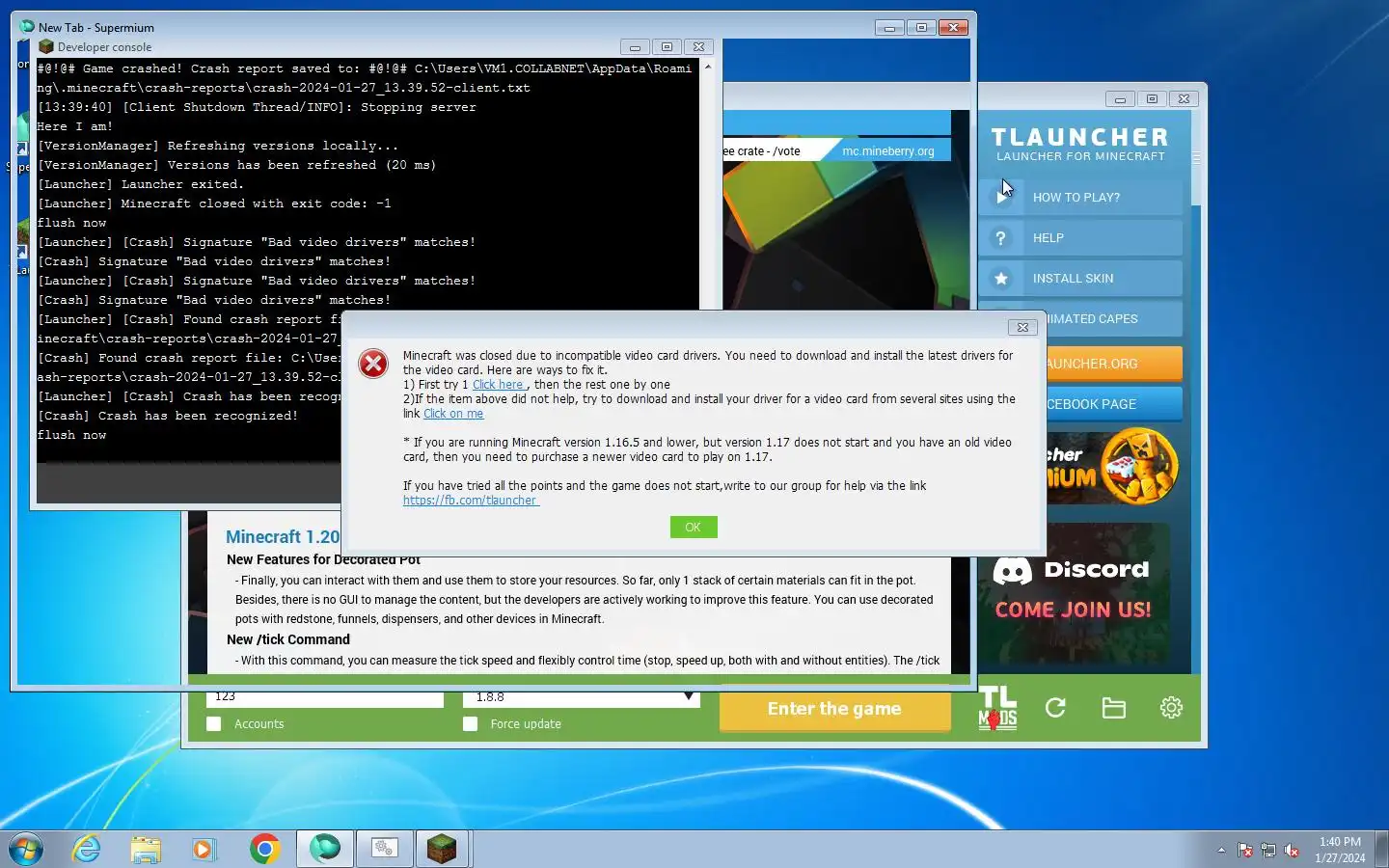Click the Show desktop strip at taskbar end

point(1381,849)
